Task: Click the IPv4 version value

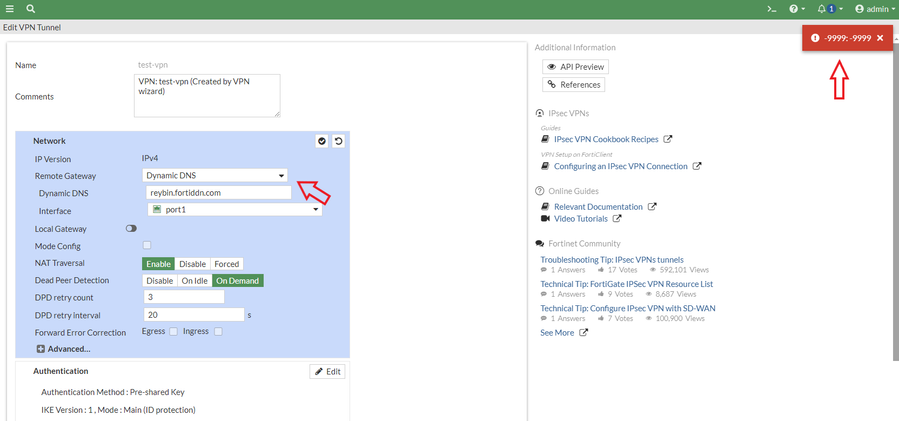Action: (x=151, y=158)
